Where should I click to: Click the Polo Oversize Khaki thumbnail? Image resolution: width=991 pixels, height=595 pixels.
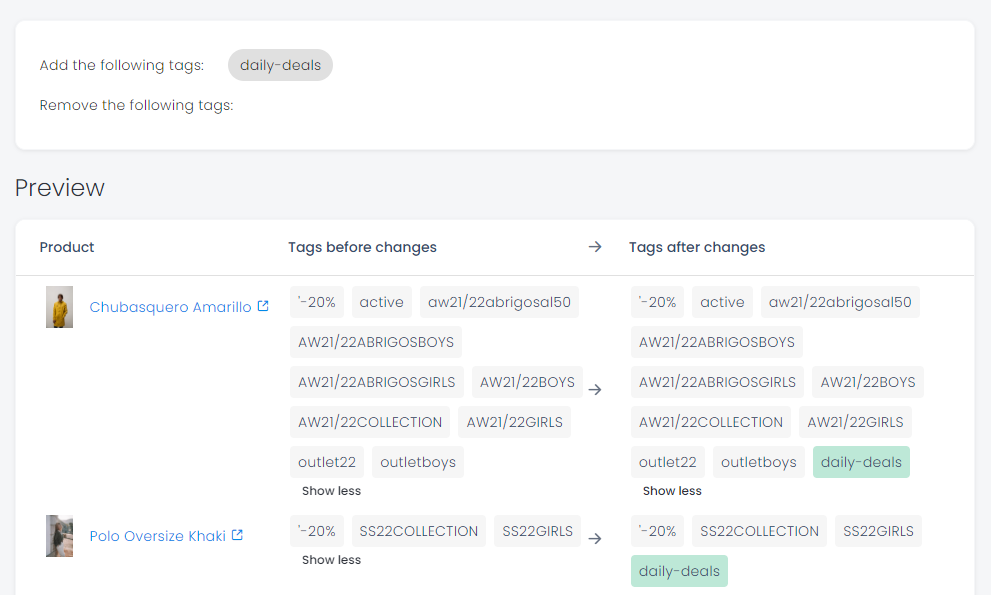tap(59, 536)
